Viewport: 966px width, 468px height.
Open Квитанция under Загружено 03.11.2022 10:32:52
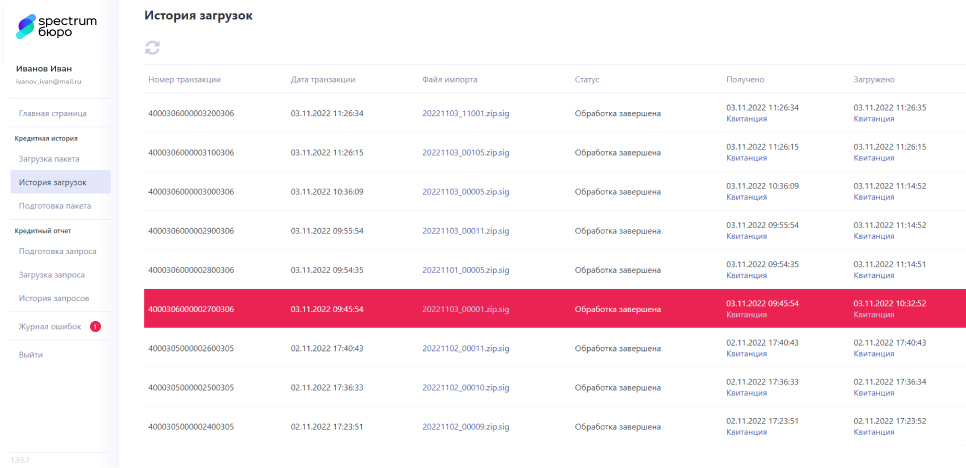pyautogui.click(x=874, y=315)
